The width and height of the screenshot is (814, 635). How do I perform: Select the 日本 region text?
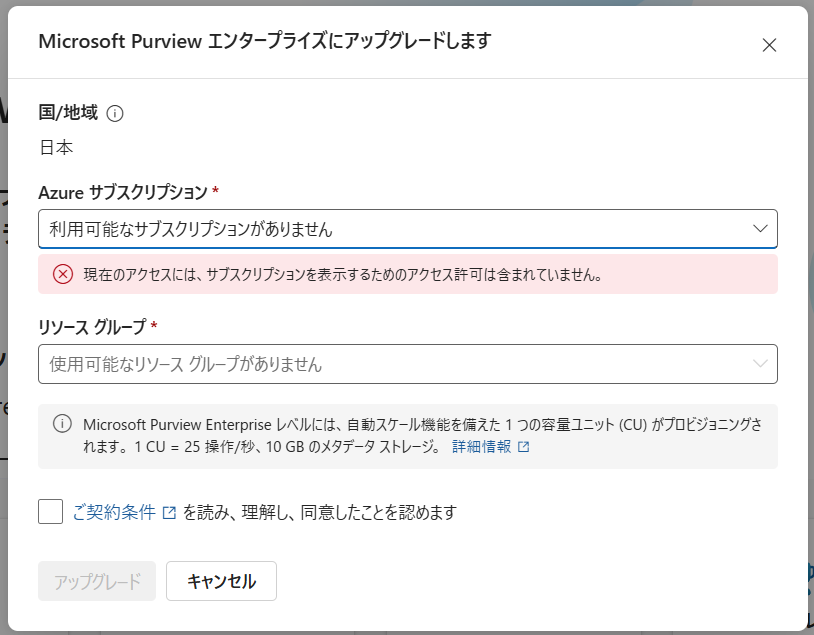pyautogui.click(x=56, y=148)
